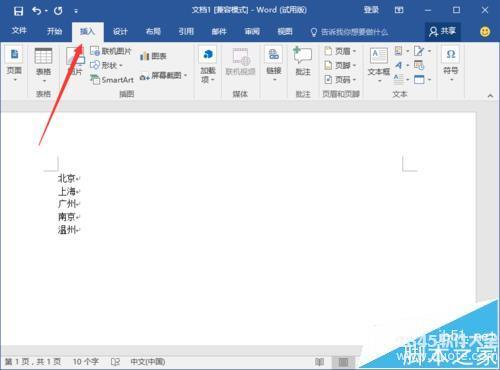Switch to the View (视图) tab
The width and height of the screenshot is (500, 370).
[285, 32]
